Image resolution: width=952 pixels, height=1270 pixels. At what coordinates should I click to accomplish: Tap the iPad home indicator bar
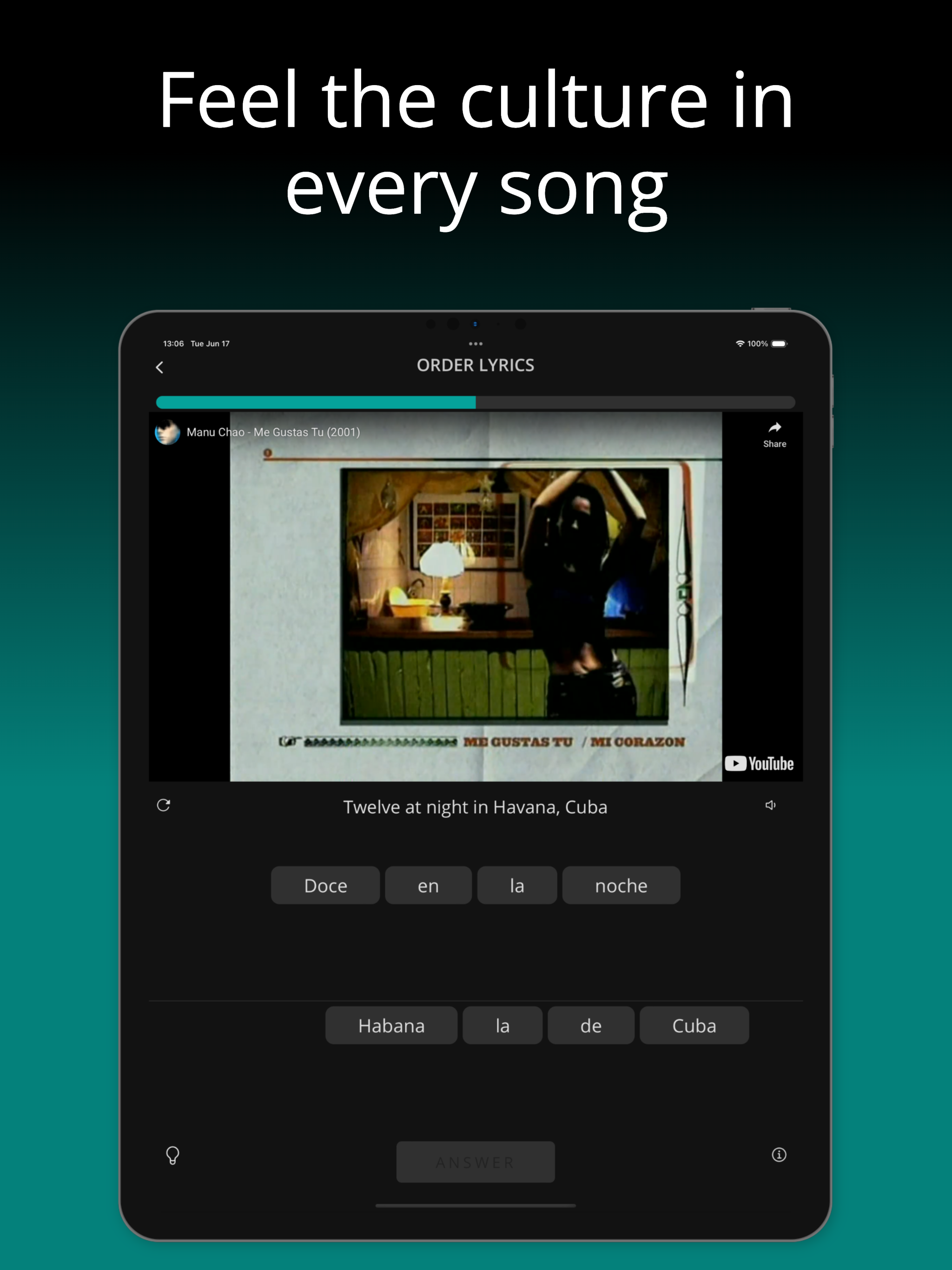click(x=476, y=1206)
